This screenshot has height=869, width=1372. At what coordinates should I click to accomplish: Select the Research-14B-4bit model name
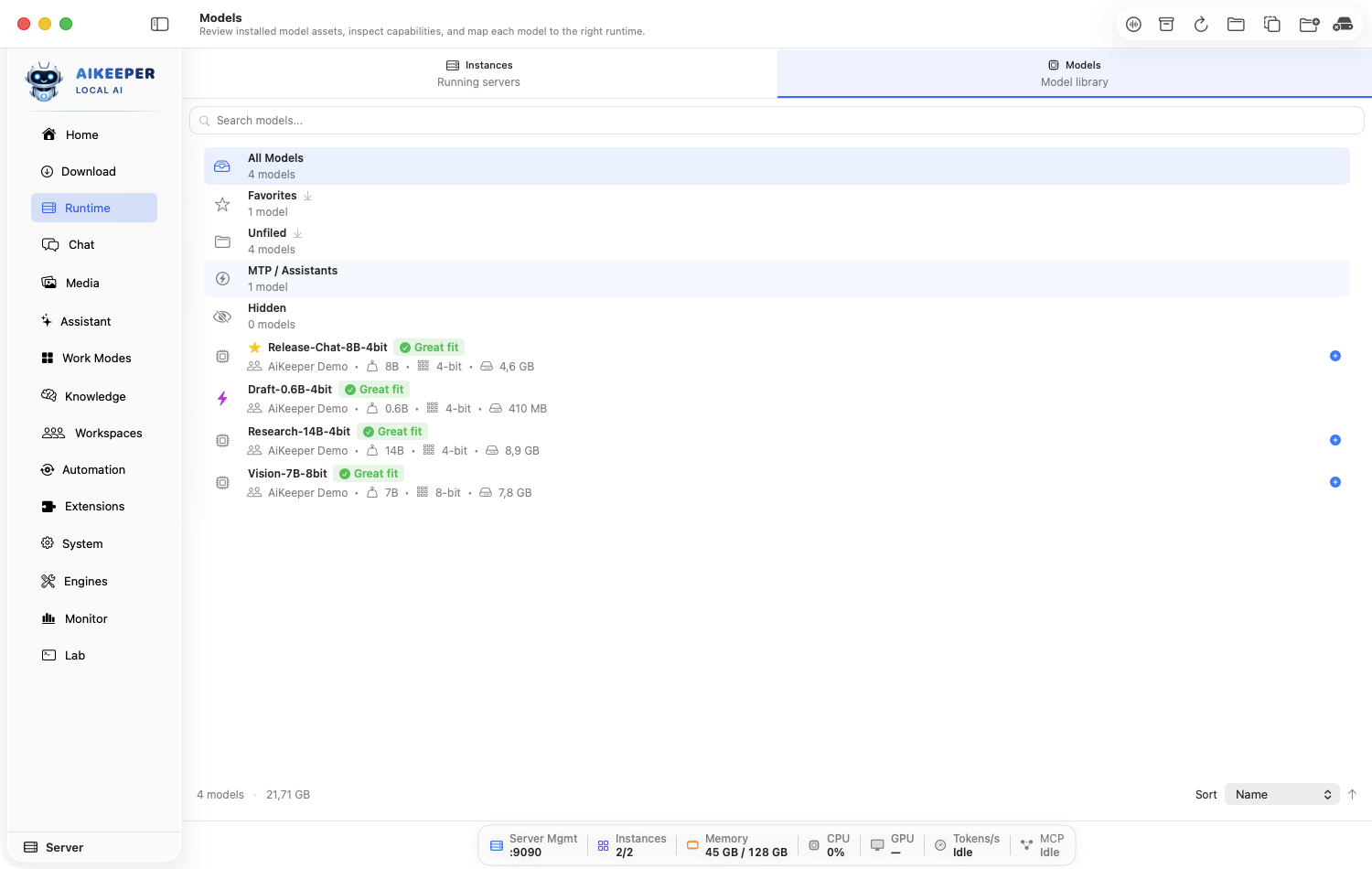(299, 432)
